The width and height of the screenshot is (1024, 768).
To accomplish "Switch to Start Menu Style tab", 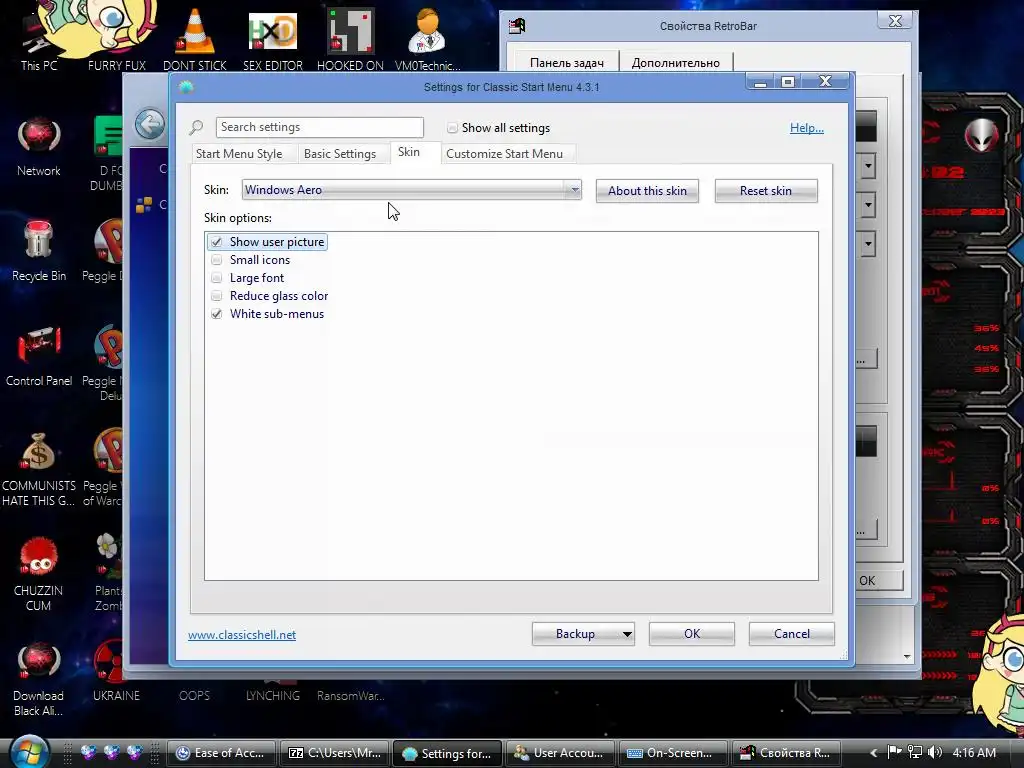I will pos(239,154).
